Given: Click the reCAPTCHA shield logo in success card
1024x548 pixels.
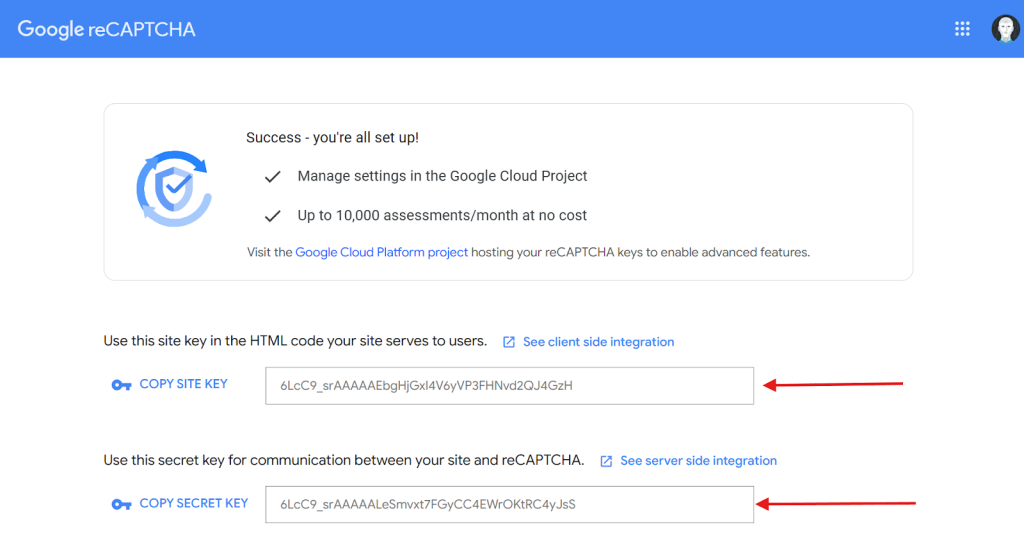Looking at the screenshot, I should click(173, 189).
